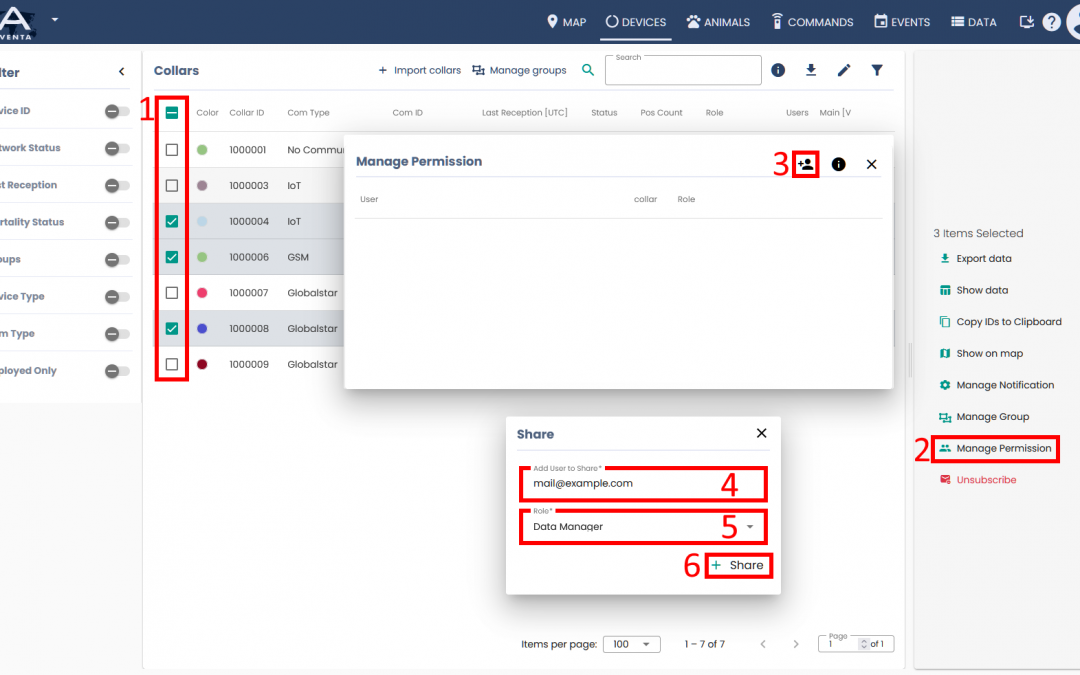The image size is (1080, 675).
Task: Click the add user icon in Manage Permission
Action: point(806,164)
